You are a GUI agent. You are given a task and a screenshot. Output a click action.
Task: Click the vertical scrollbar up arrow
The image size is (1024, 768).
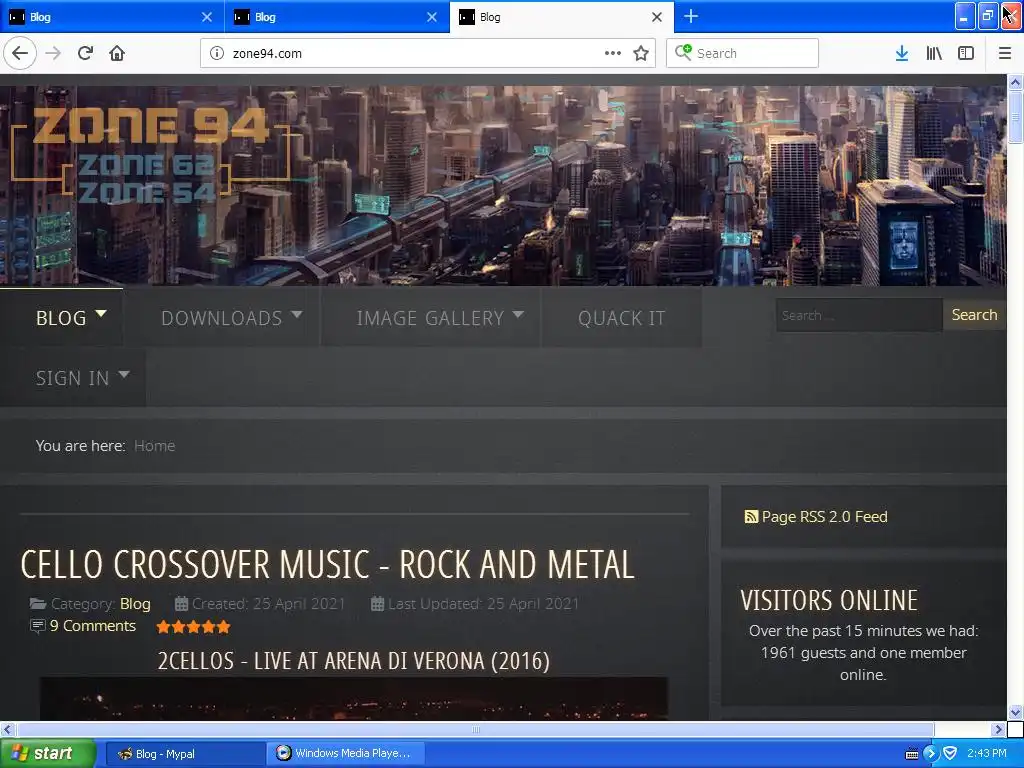(x=1015, y=82)
